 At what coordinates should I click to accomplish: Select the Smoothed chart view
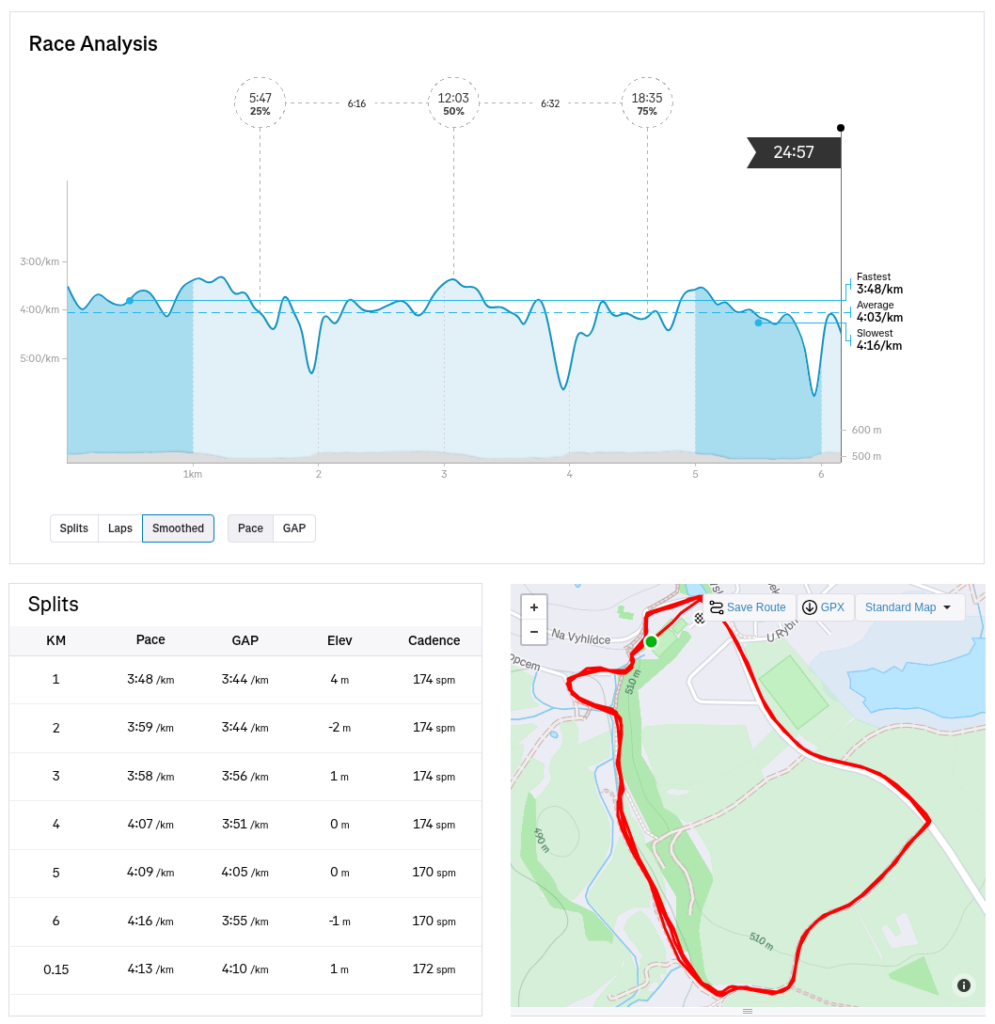pyautogui.click(x=178, y=528)
